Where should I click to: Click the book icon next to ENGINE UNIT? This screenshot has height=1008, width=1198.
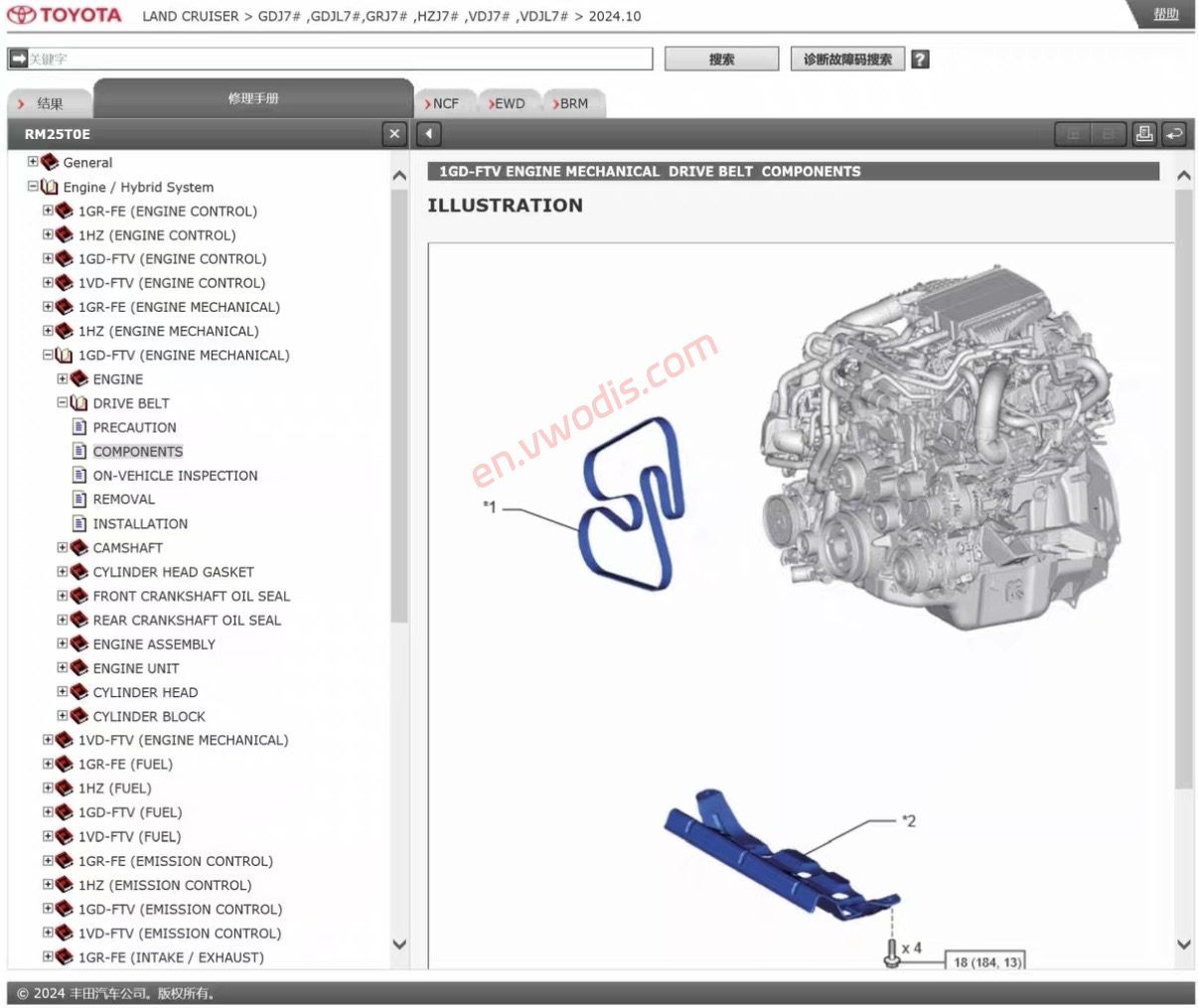coord(79,667)
